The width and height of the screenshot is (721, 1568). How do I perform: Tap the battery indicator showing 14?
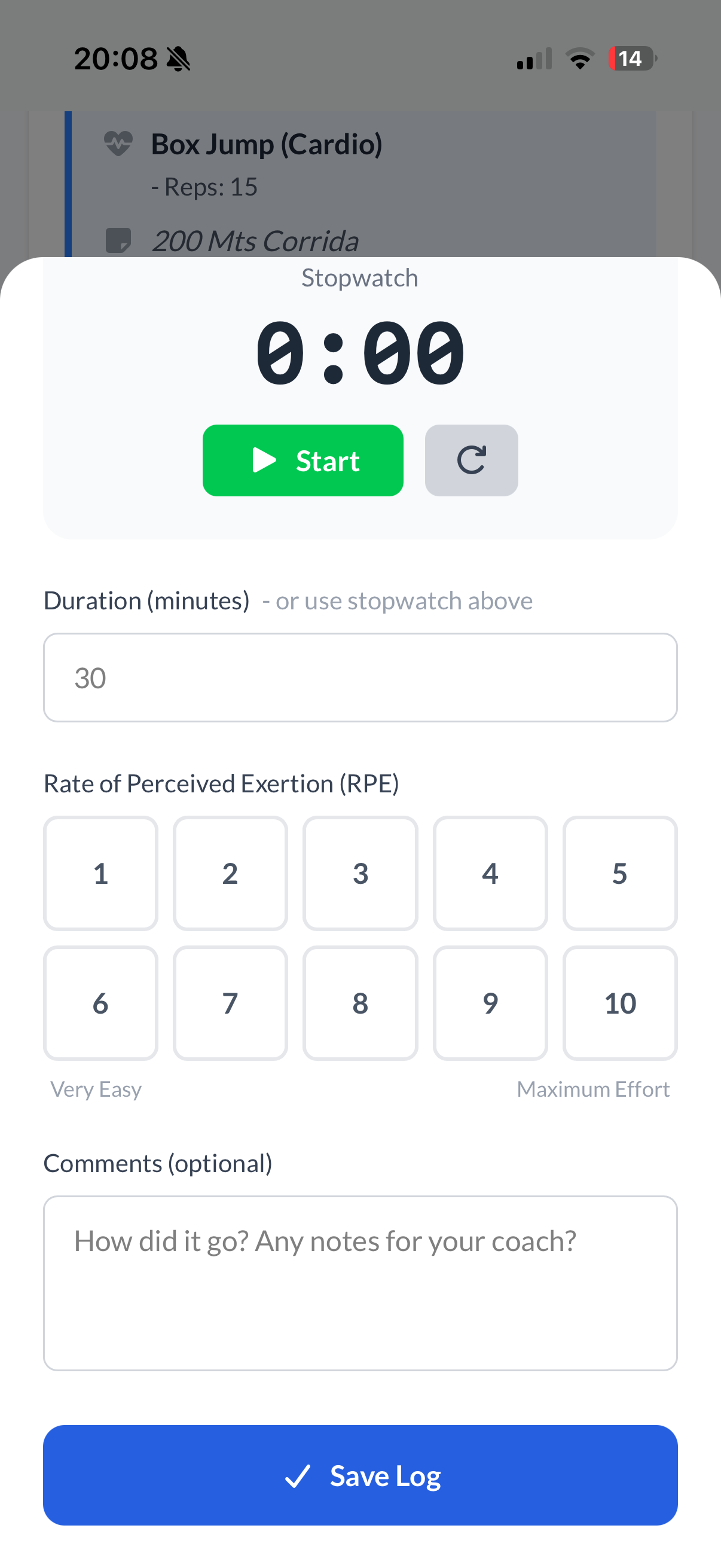630,59
